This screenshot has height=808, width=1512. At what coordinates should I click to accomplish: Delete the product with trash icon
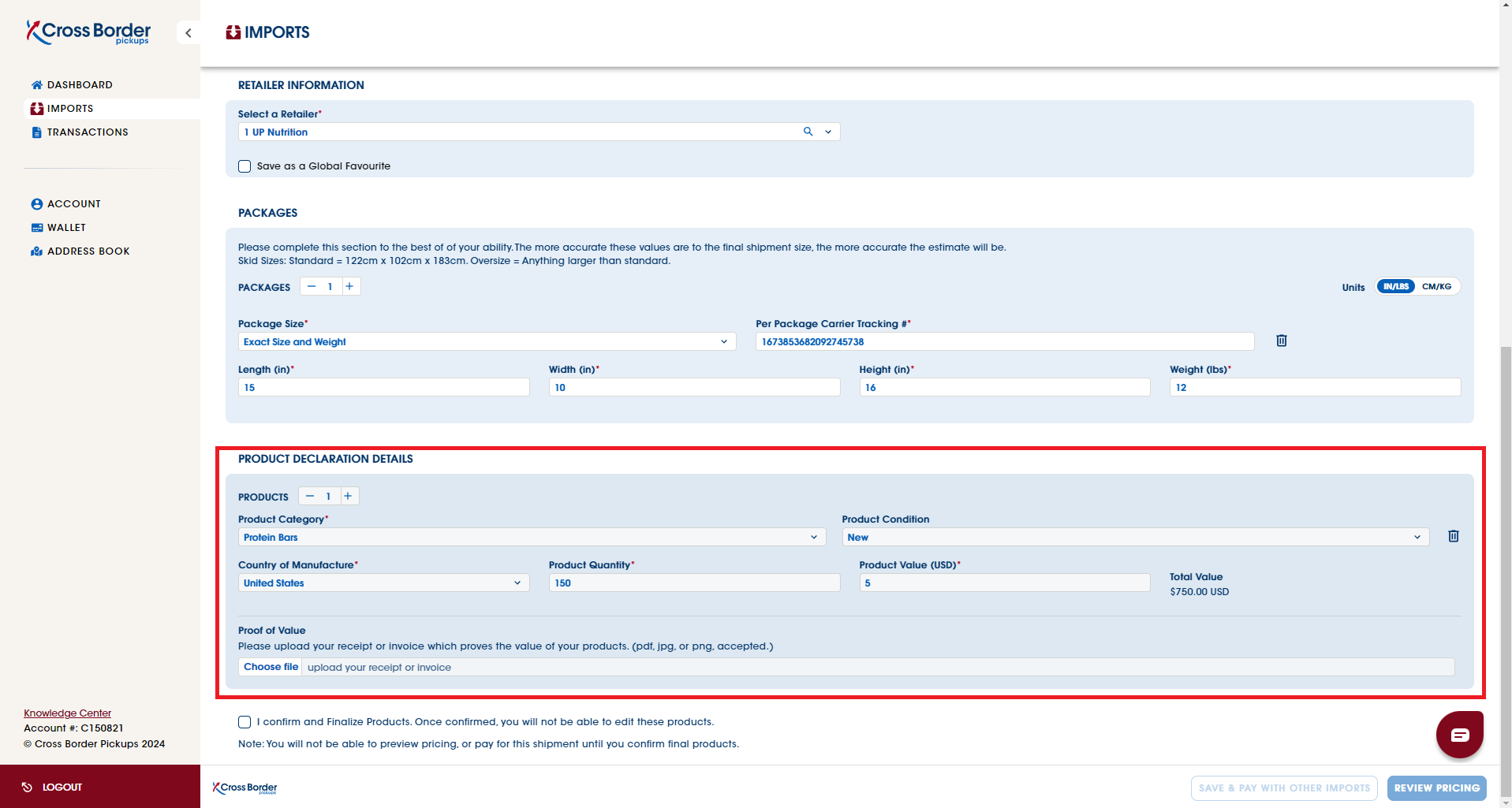pyautogui.click(x=1454, y=536)
